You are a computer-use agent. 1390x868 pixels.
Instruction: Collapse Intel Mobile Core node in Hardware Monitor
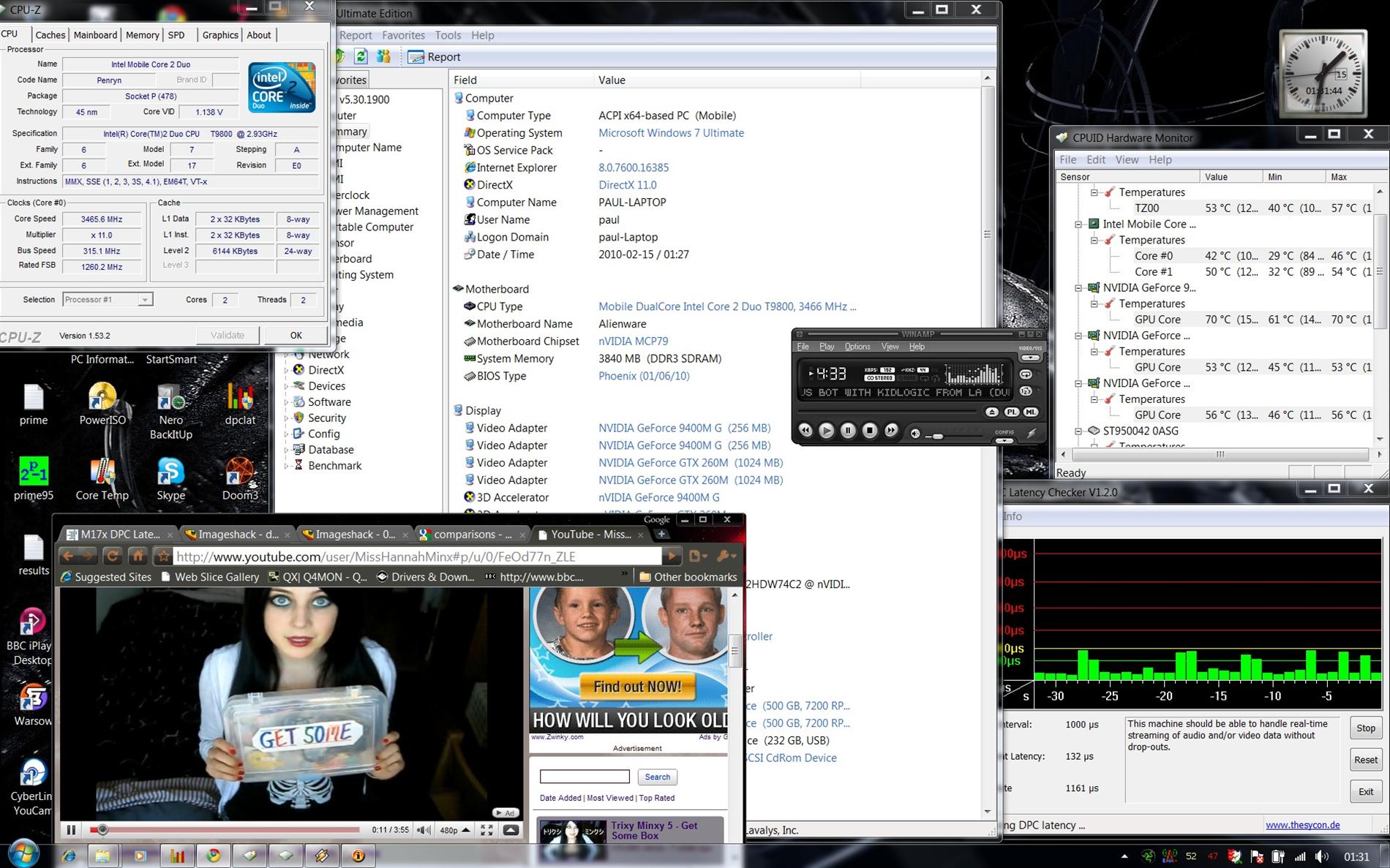(1078, 224)
